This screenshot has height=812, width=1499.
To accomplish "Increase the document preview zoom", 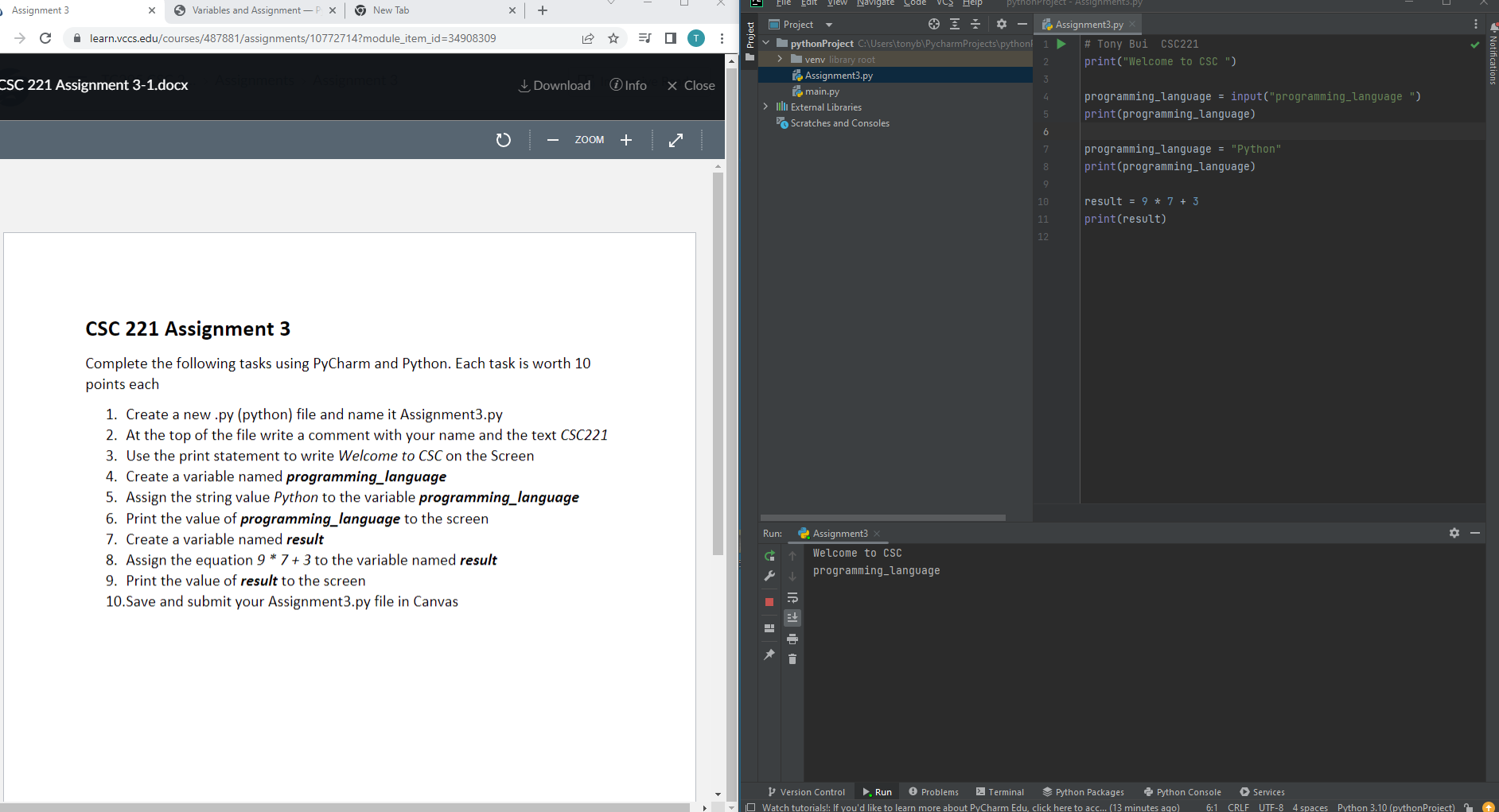I will pos(626,139).
